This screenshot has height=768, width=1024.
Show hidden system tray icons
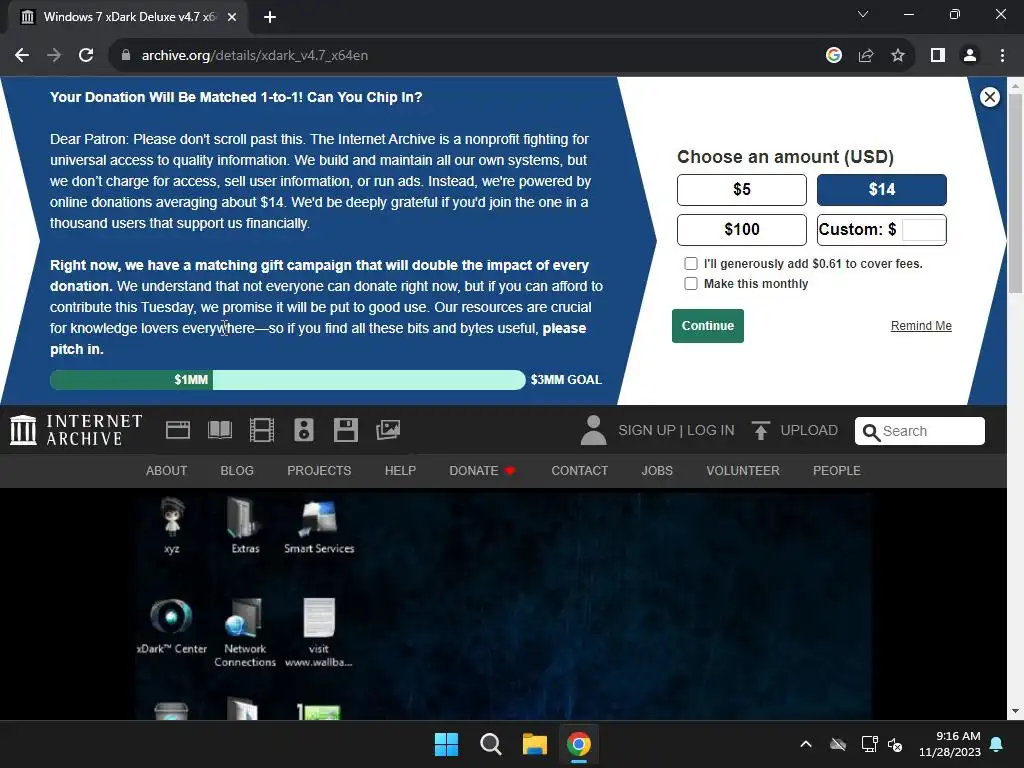(806, 744)
